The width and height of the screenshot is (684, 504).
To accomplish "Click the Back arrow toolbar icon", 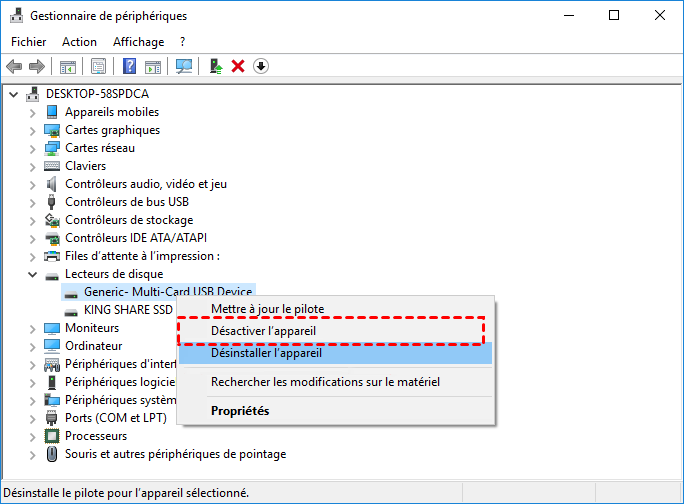I will tap(14, 66).
